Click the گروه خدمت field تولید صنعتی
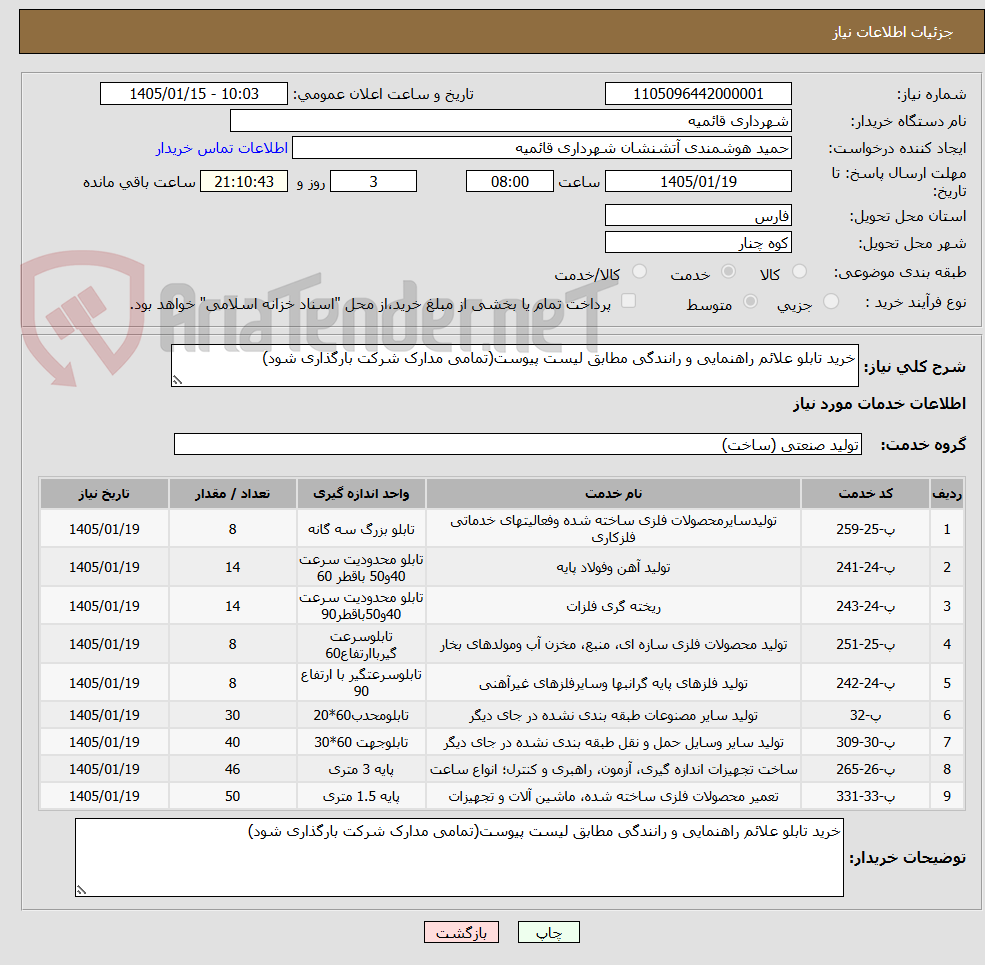Screen dimensions: 985x965 click(518, 444)
